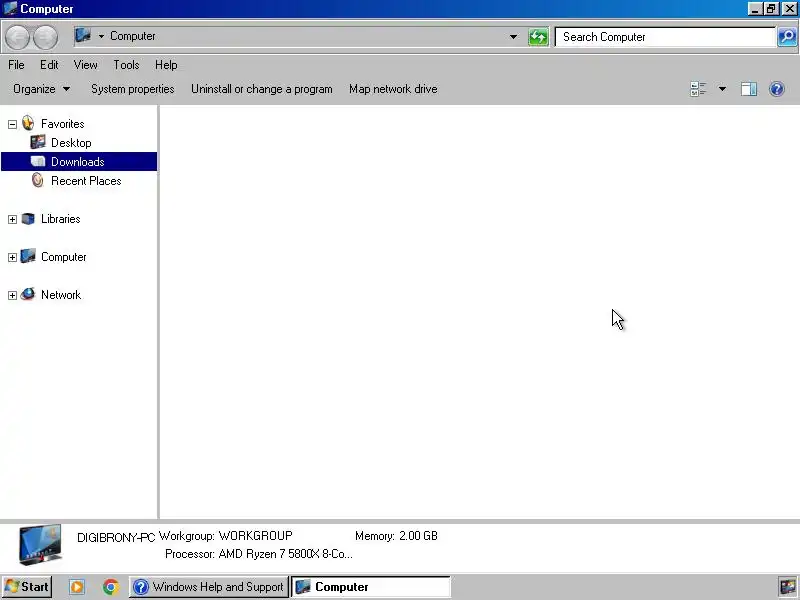Image resolution: width=800 pixels, height=600 pixels.
Task: Click the search magnifier button
Action: pos(787,37)
